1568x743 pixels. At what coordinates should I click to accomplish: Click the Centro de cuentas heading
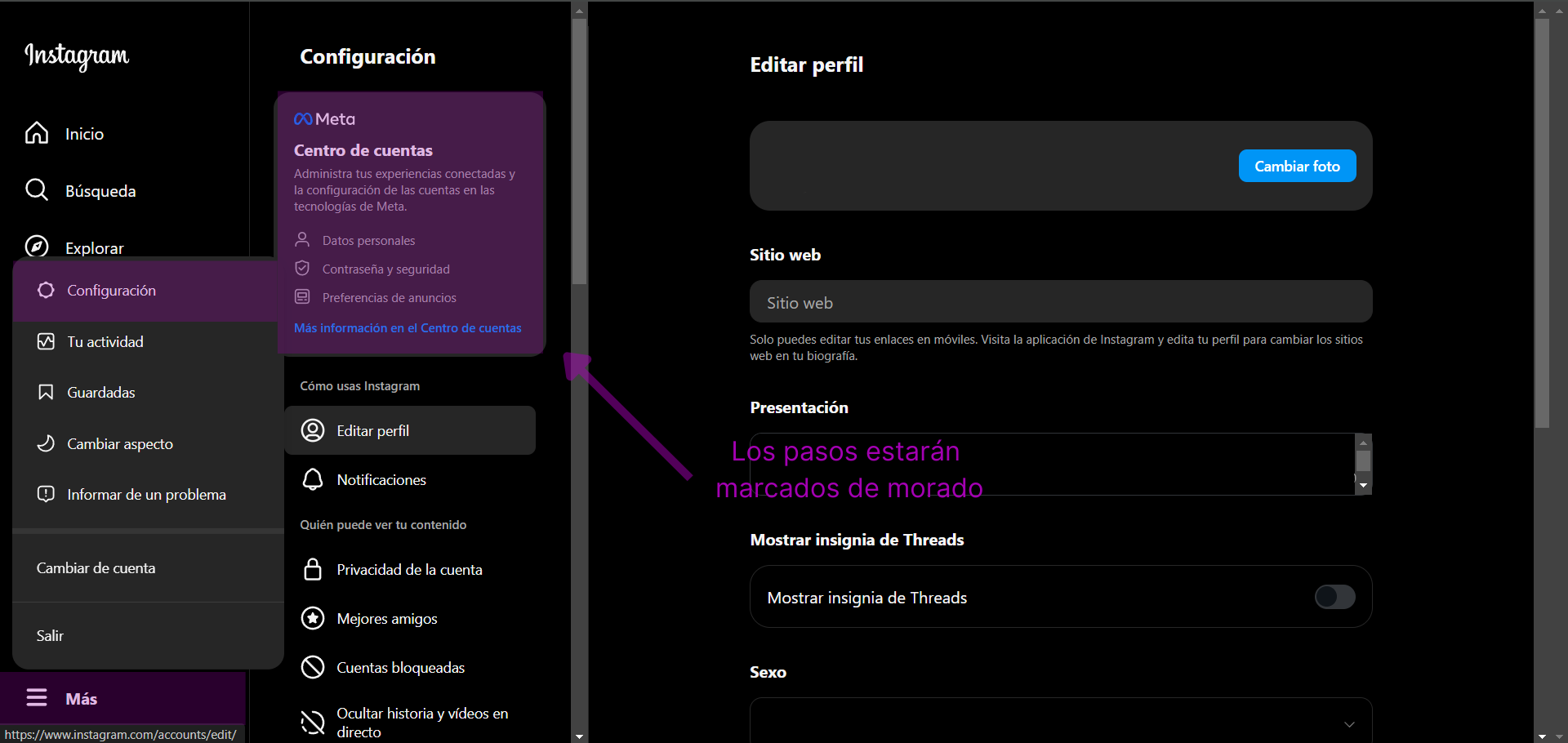coord(363,150)
